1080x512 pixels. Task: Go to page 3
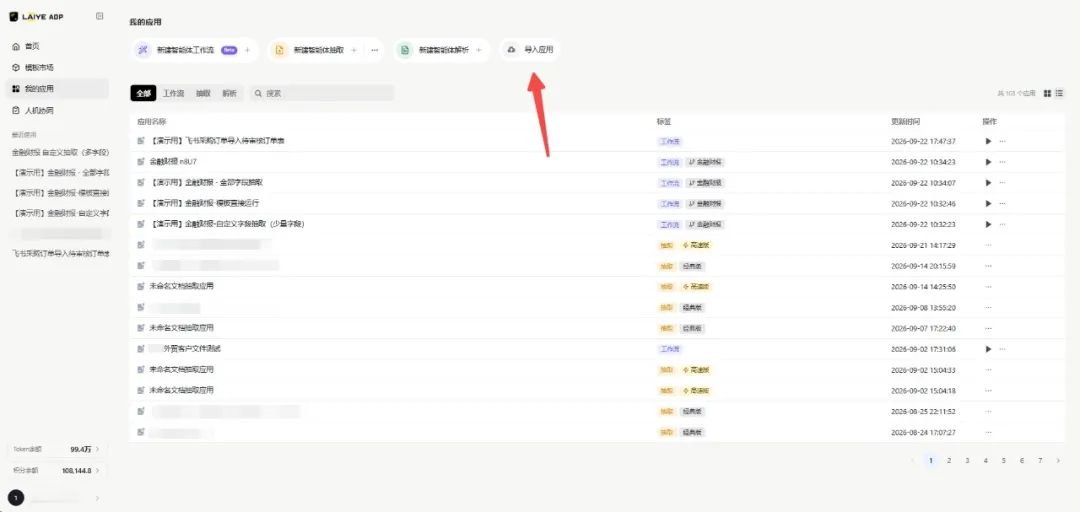tap(967, 460)
